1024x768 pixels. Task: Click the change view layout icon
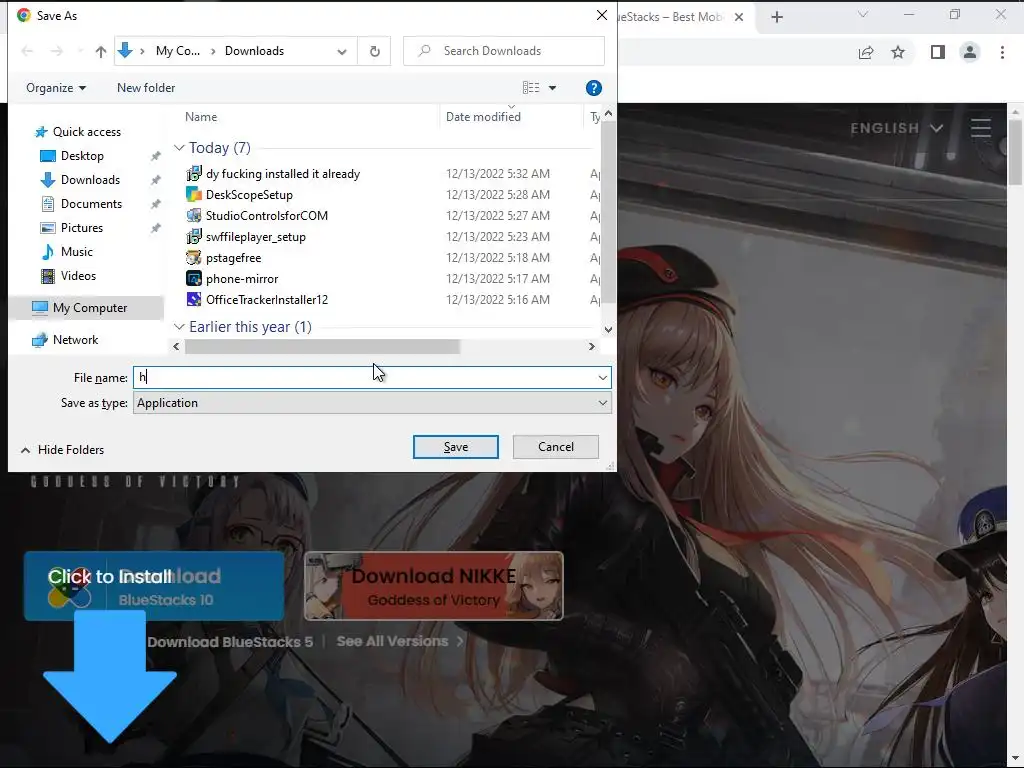531,88
